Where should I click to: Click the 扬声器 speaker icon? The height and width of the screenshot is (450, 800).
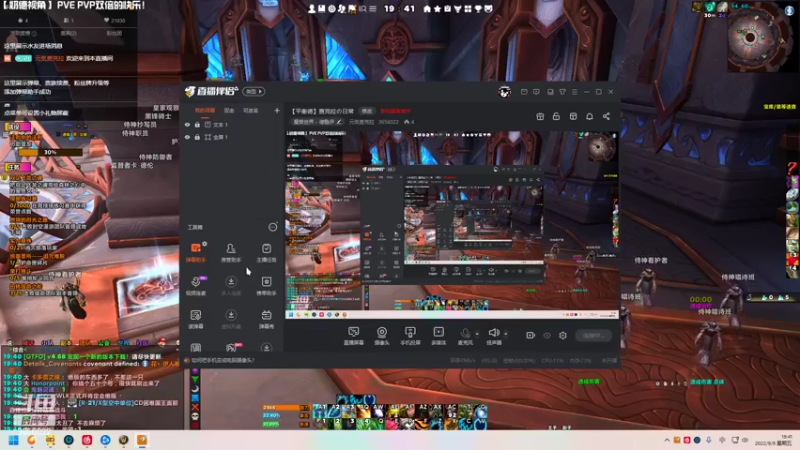494,333
